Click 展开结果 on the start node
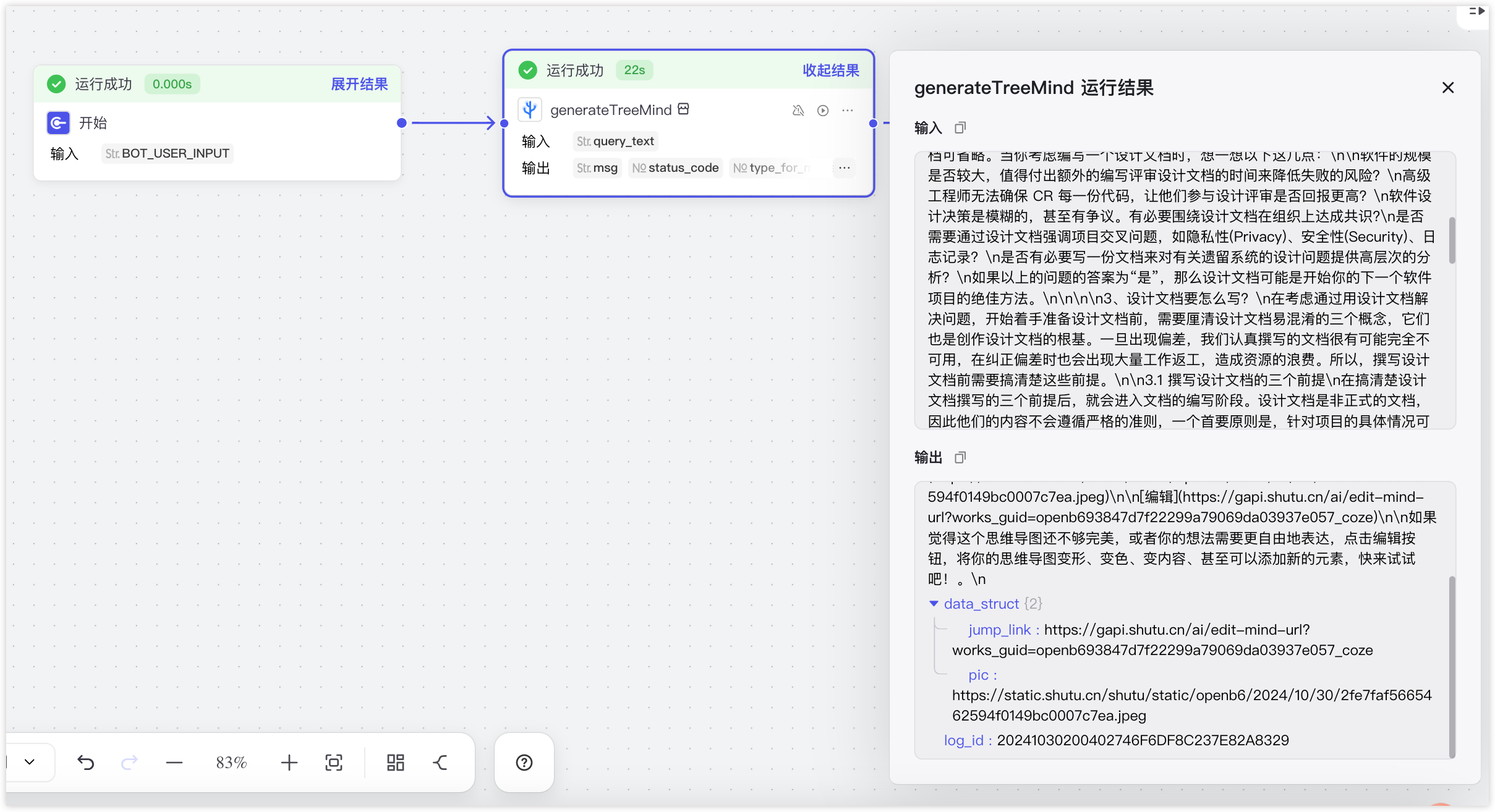1495x812 pixels. (x=359, y=84)
